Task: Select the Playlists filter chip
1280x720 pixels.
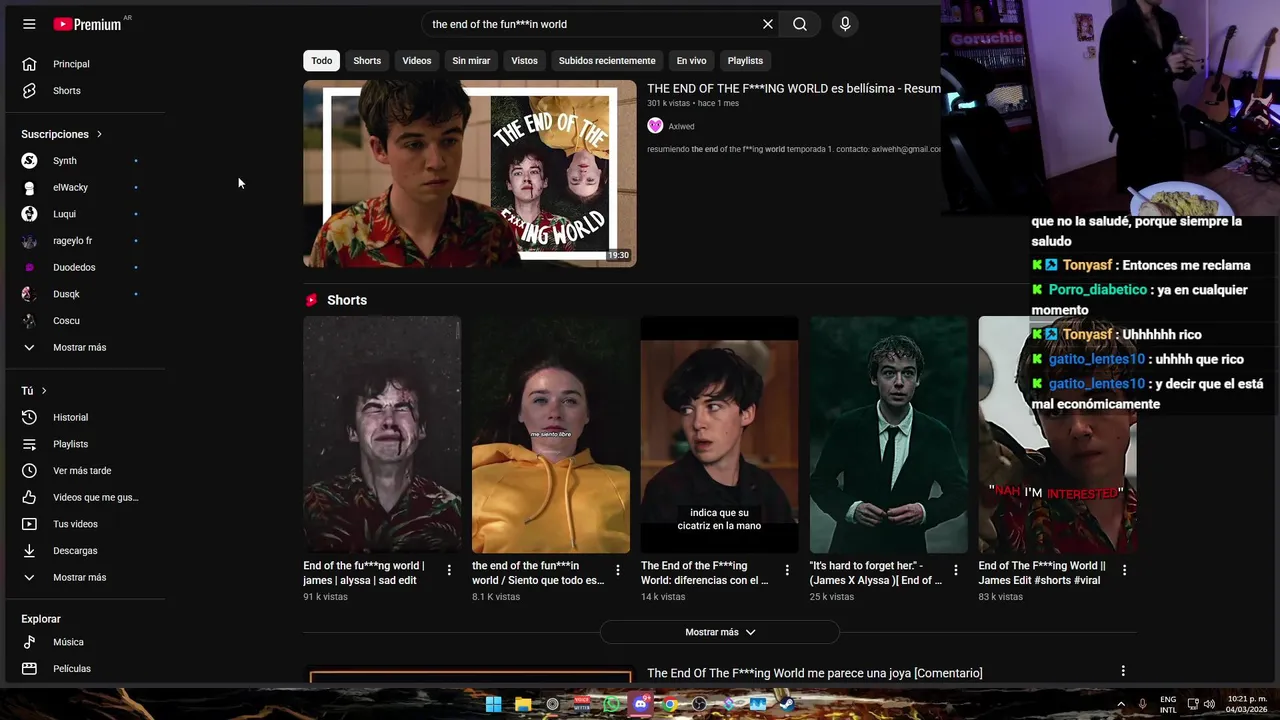Action: tap(745, 61)
